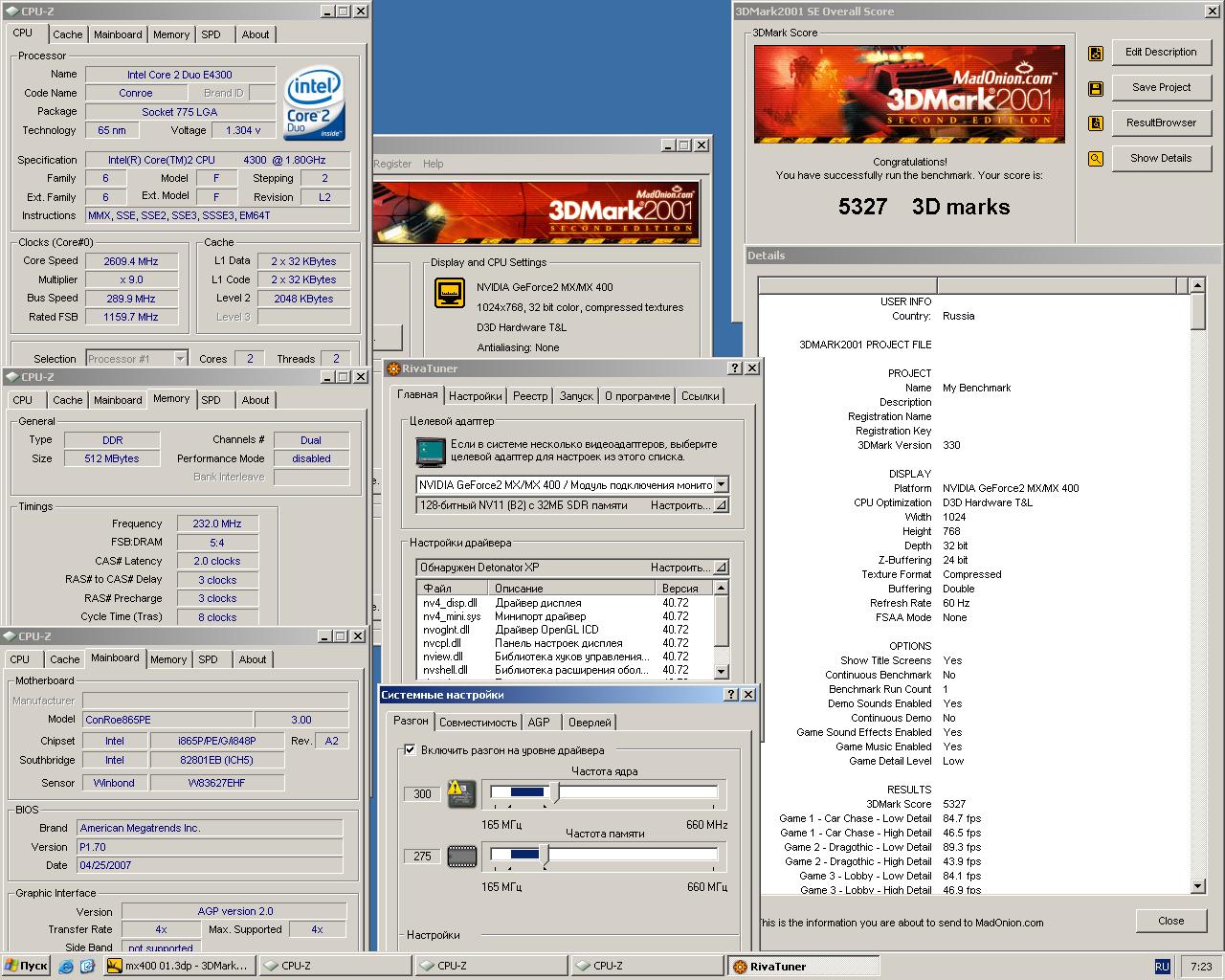Switch to Настройки tab in RivaTuner

tap(475, 396)
